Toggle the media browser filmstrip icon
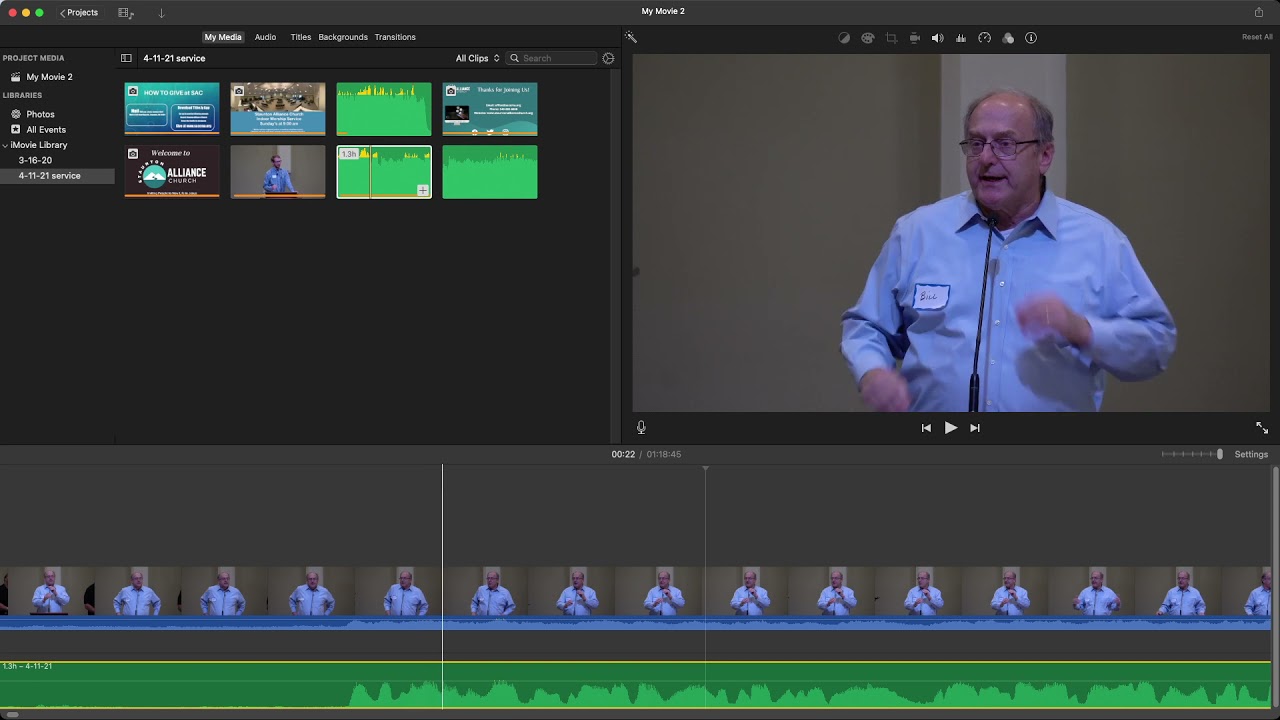The image size is (1280, 720). click(125, 13)
